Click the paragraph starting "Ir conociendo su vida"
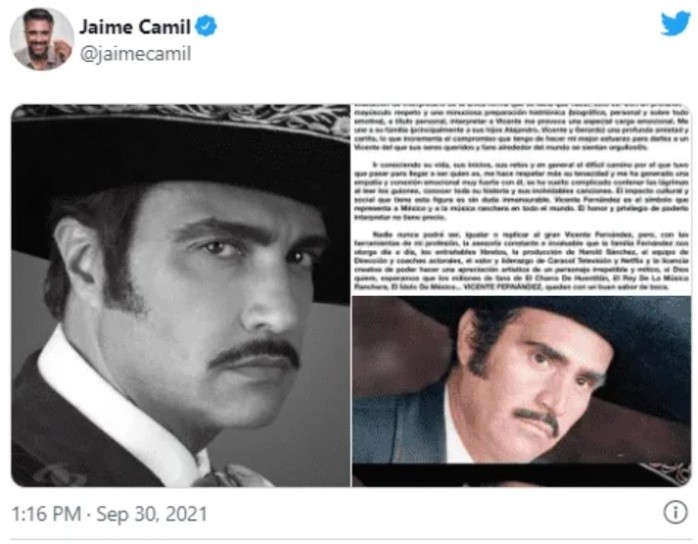Viewport: 698px width, 544px height. point(522,191)
